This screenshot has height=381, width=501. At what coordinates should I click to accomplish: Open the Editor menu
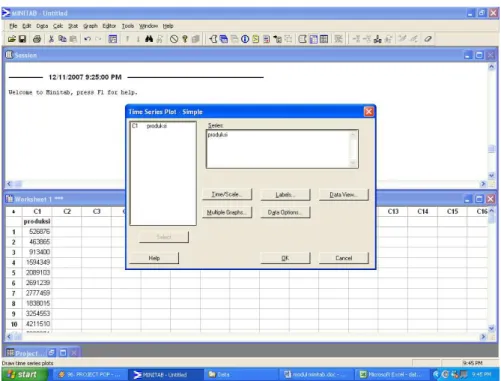pos(109,26)
